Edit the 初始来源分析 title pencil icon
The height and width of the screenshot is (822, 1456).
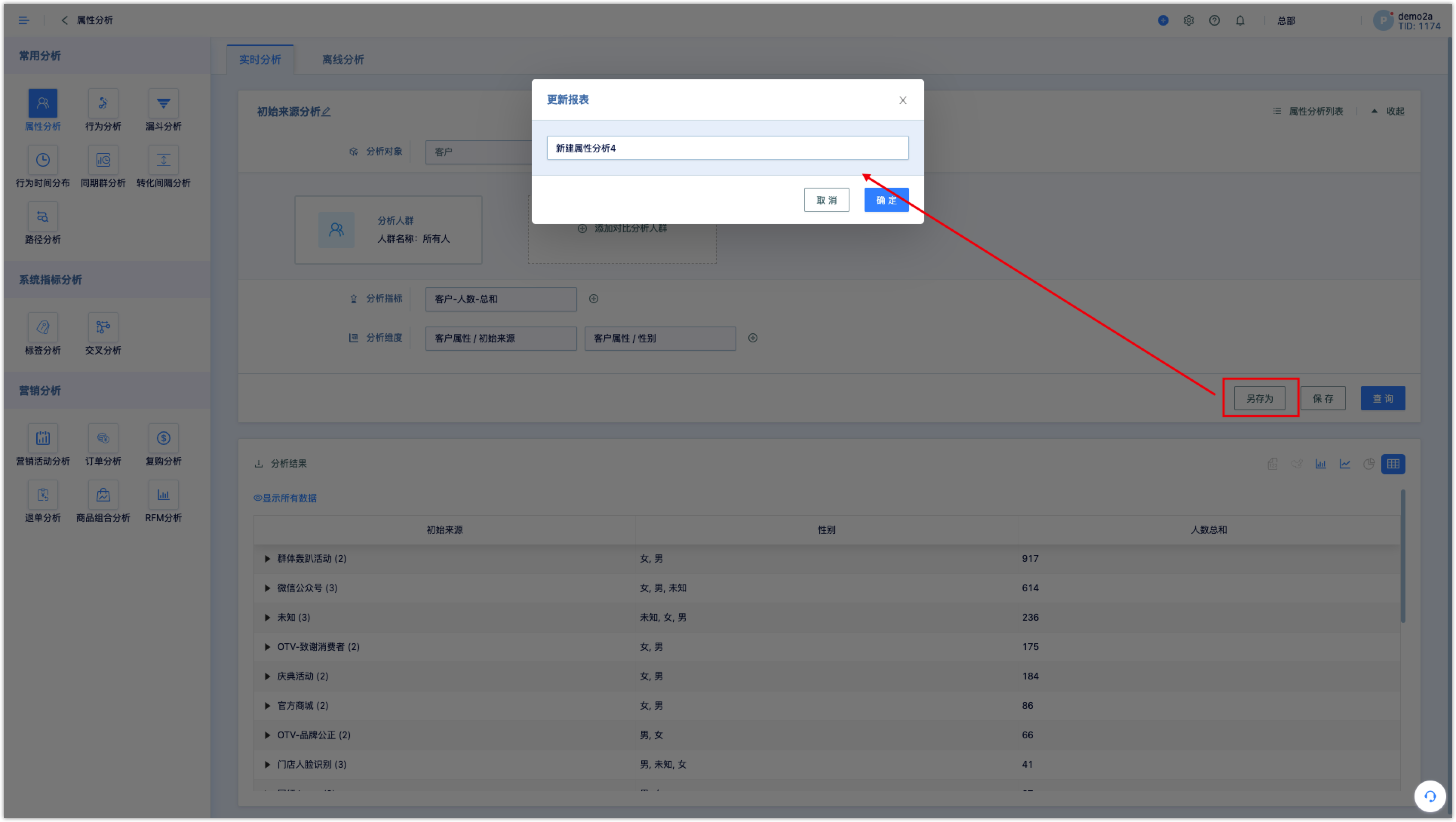pyautogui.click(x=326, y=112)
